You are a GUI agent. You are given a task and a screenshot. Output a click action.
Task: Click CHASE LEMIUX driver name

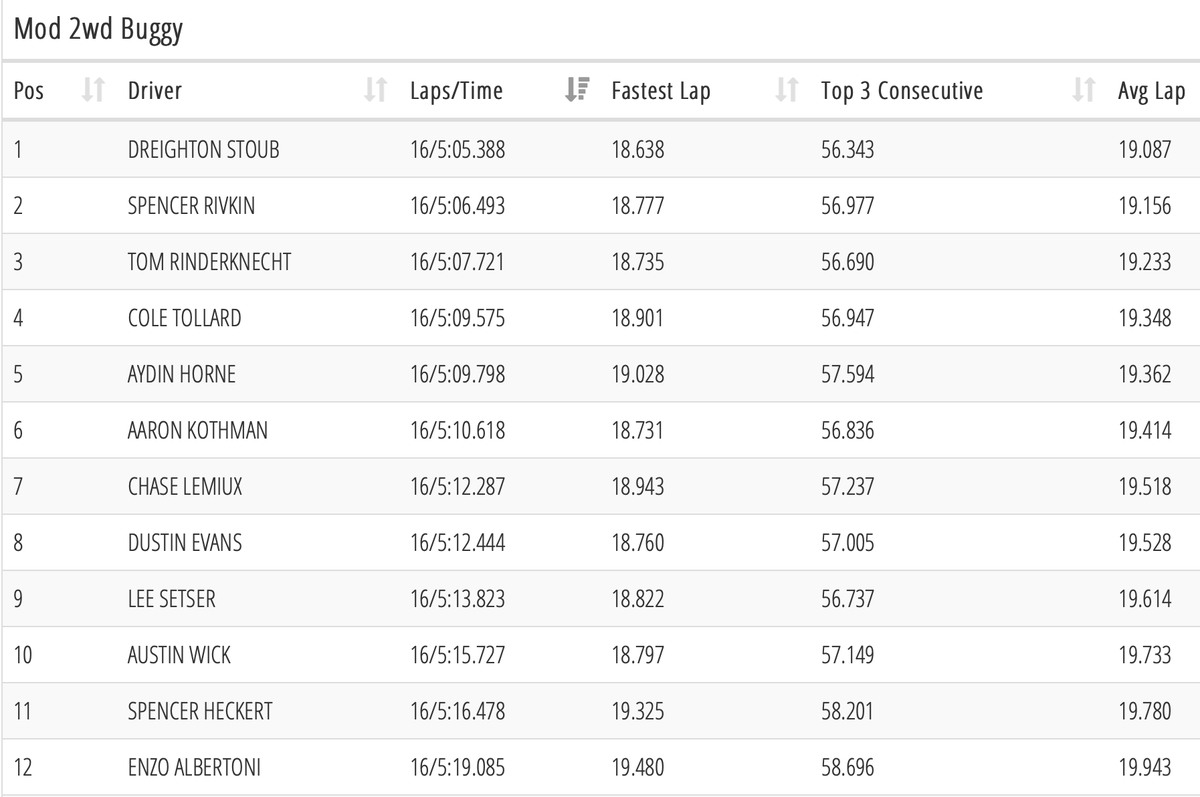tap(185, 487)
